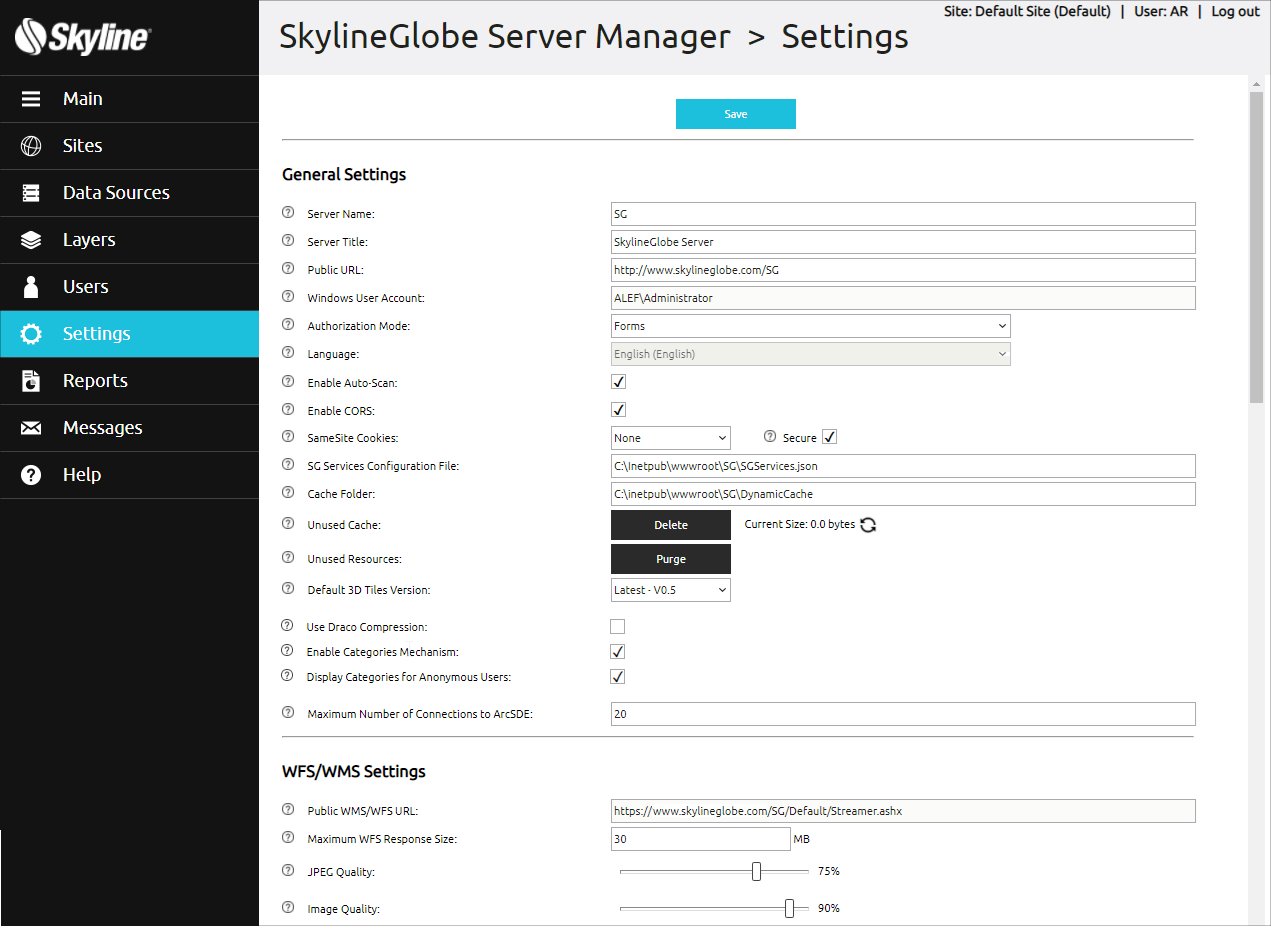Image resolution: width=1271 pixels, height=929 pixels.
Task: Open the Reports section
Action: pos(129,381)
